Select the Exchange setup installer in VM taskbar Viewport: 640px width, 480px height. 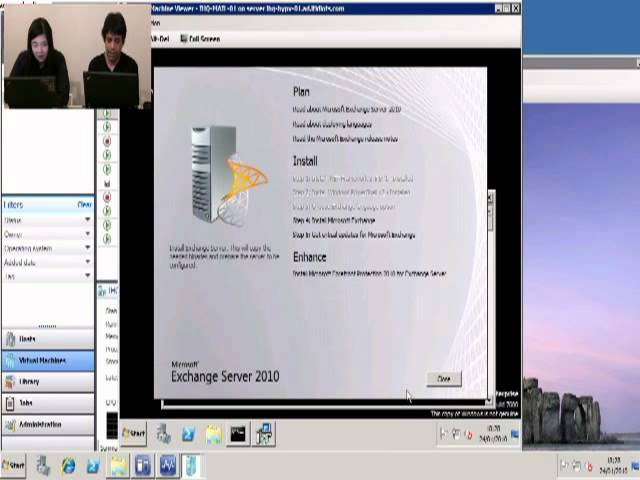click(264, 433)
